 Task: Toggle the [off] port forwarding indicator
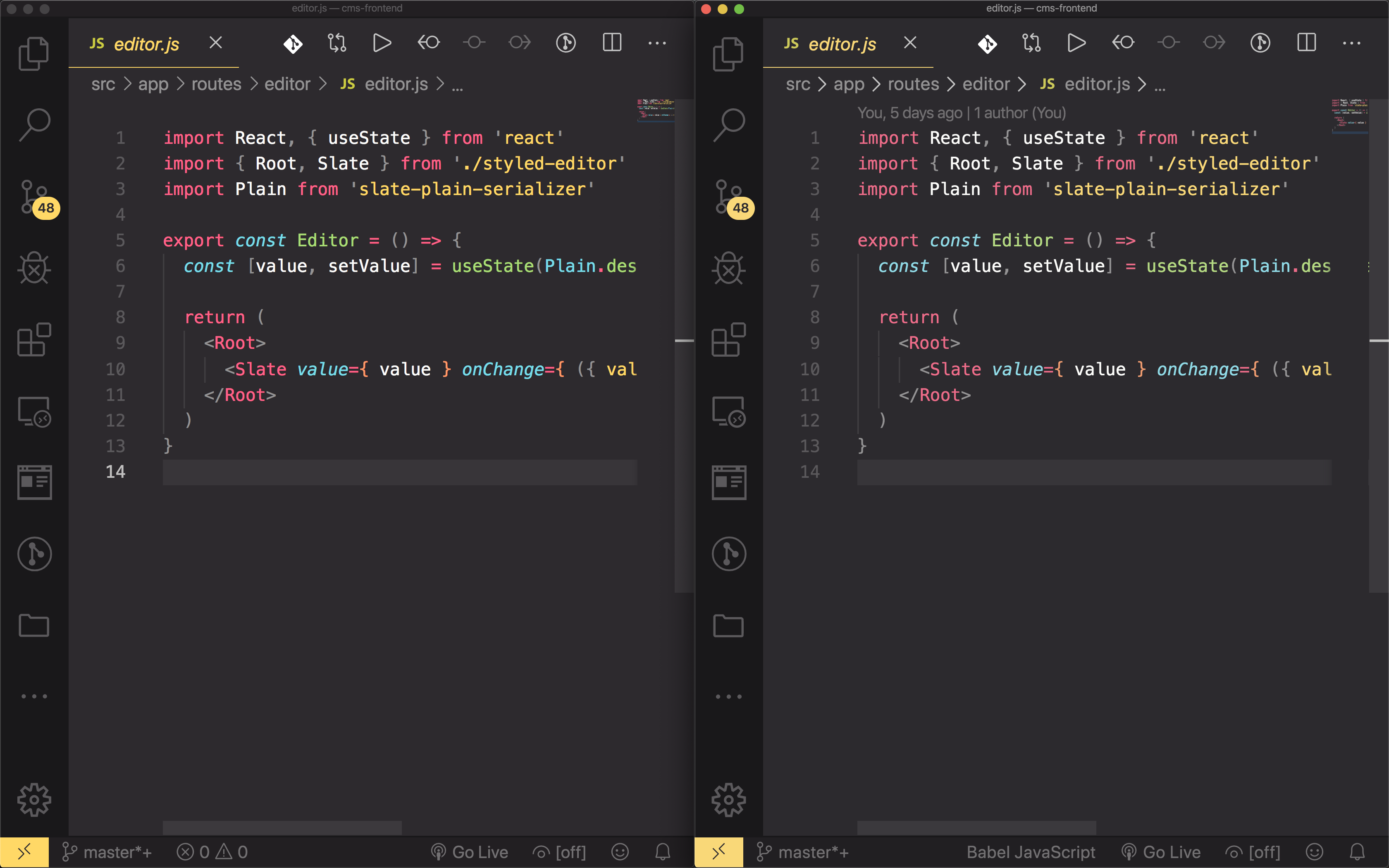coord(560,852)
